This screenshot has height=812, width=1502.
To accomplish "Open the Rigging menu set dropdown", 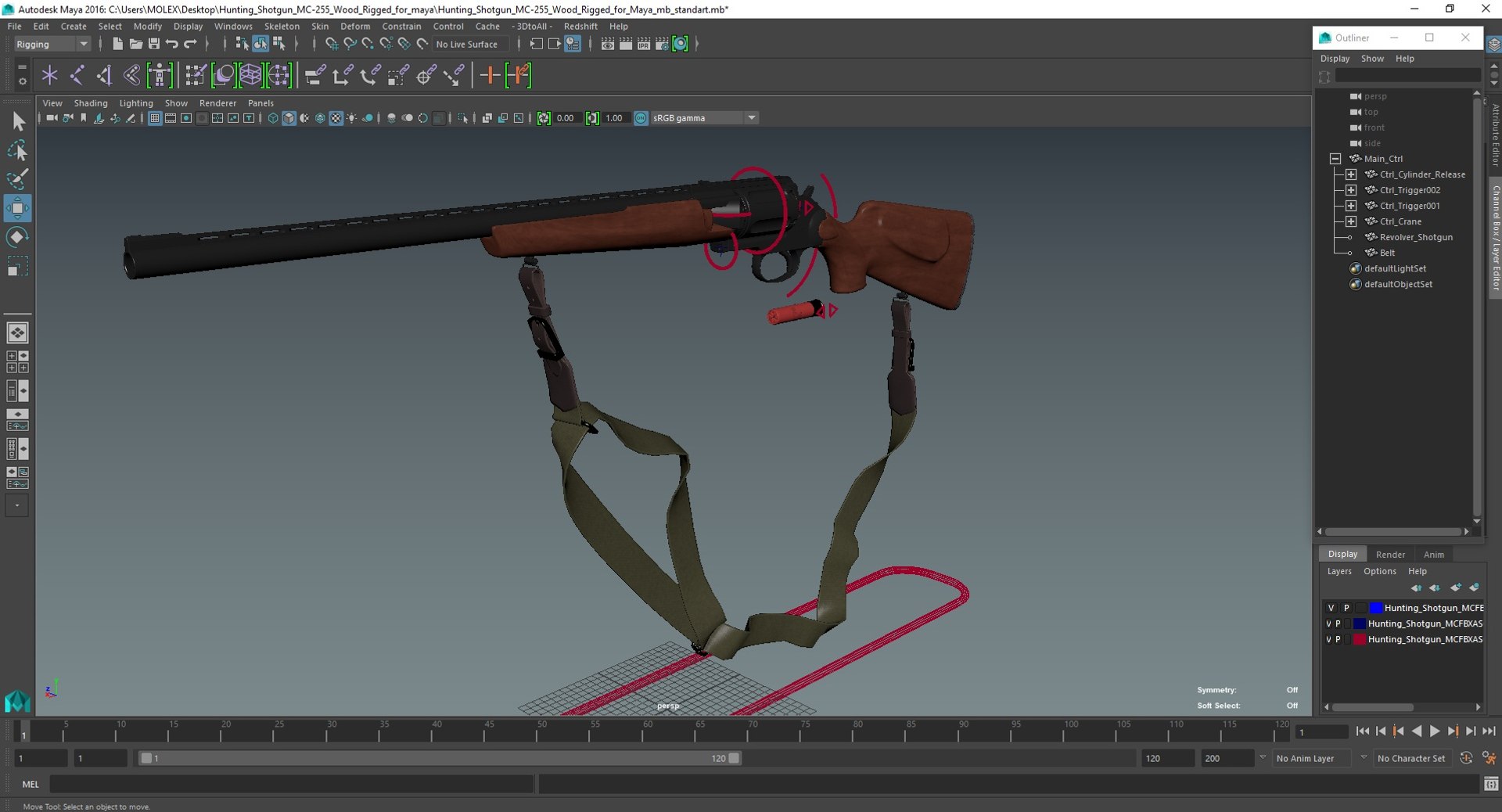I will click(52, 44).
